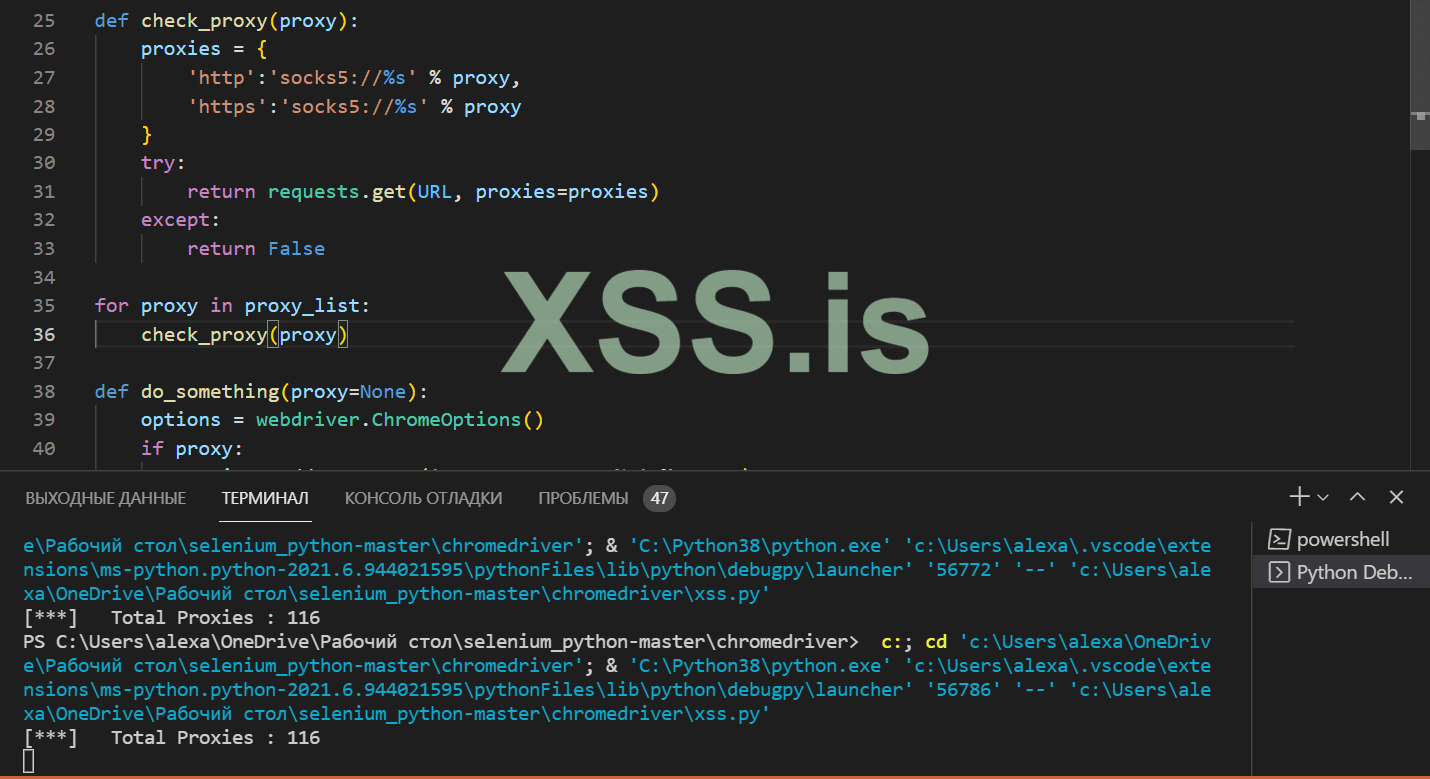Place cursor at the terminal input prompt

click(28, 762)
